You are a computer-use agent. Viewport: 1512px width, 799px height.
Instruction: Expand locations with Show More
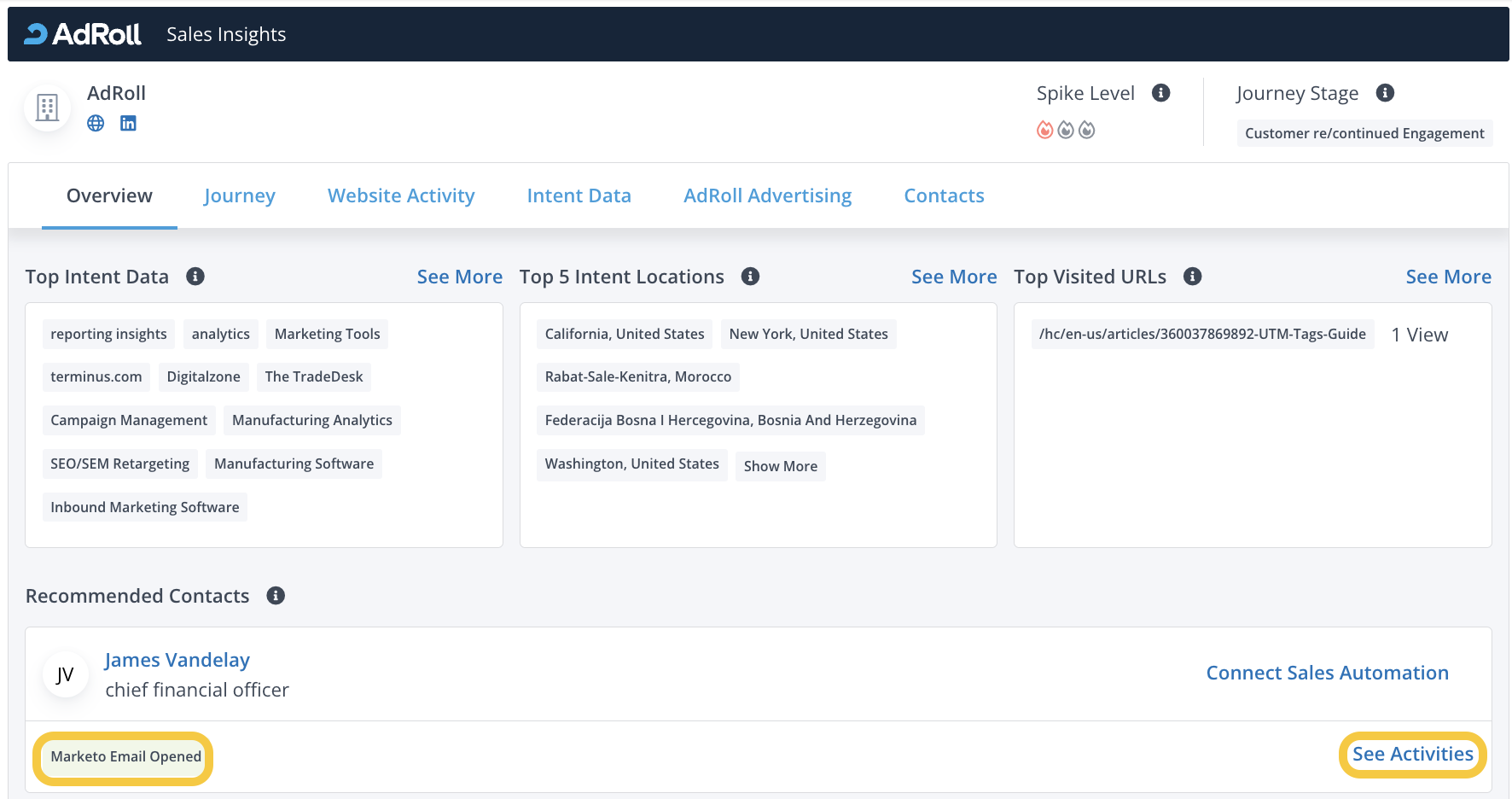(781, 466)
